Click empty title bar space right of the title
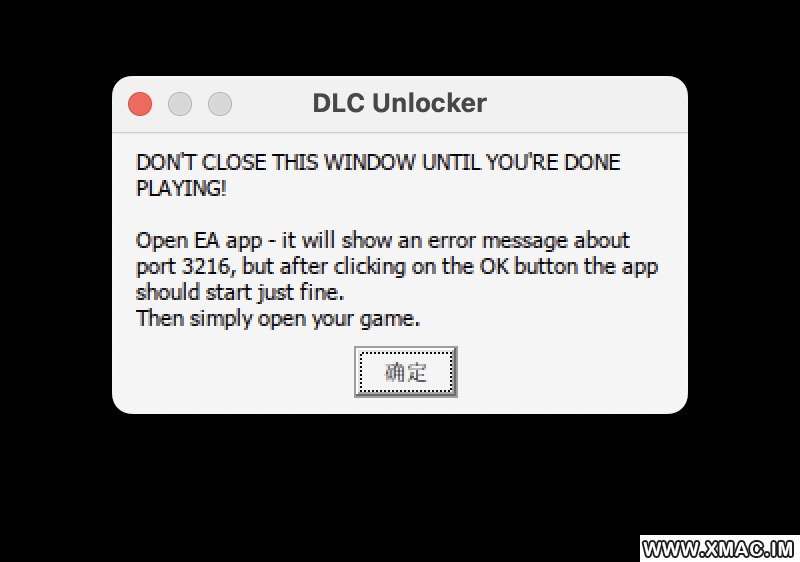 pos(587,104)
